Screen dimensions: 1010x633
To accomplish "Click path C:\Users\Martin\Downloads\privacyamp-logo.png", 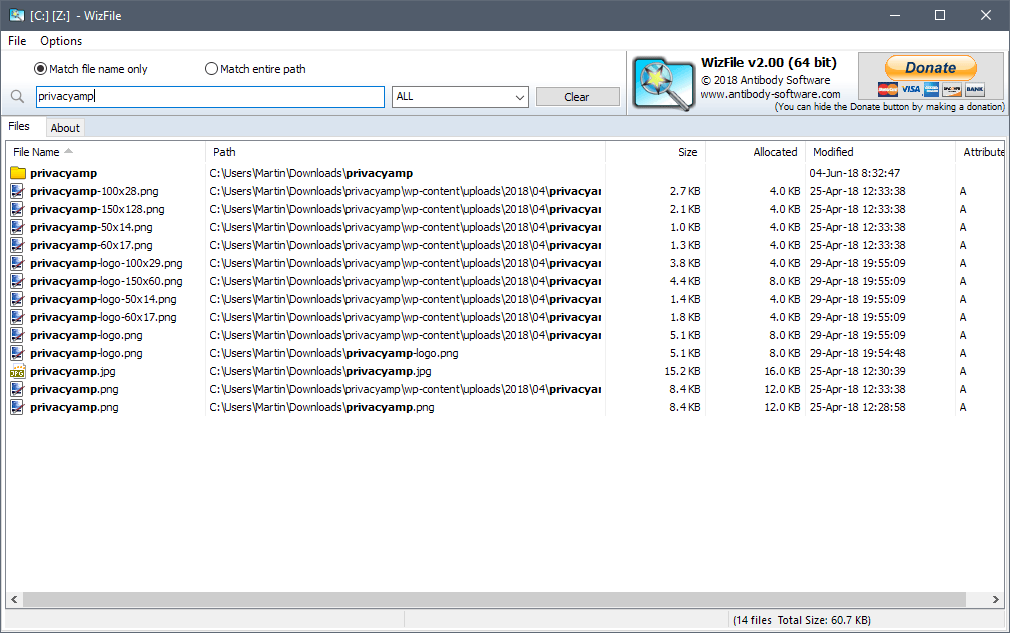I will [x=334, y=354].
